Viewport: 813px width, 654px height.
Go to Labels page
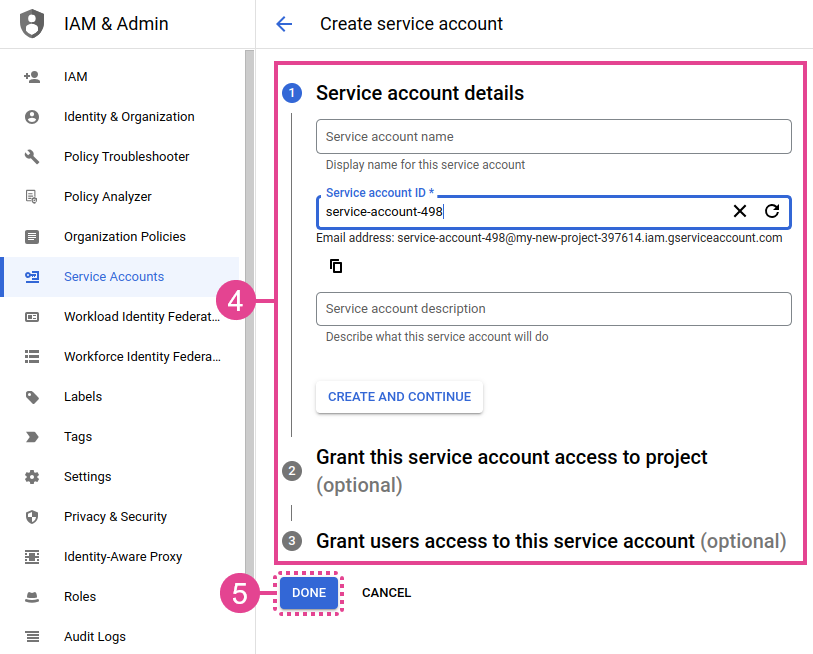tap(120, 397)
